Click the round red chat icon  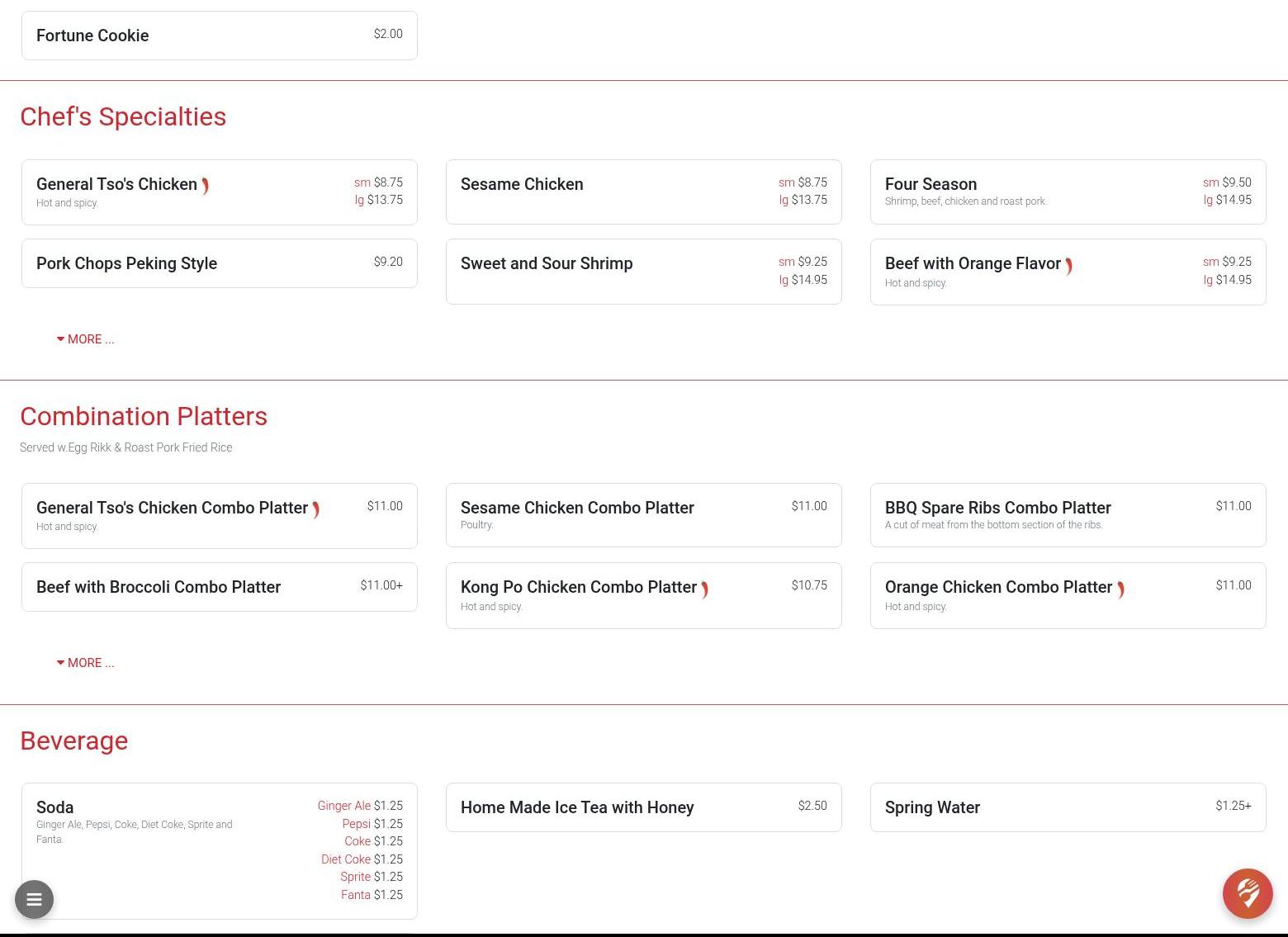point(1247,892)
